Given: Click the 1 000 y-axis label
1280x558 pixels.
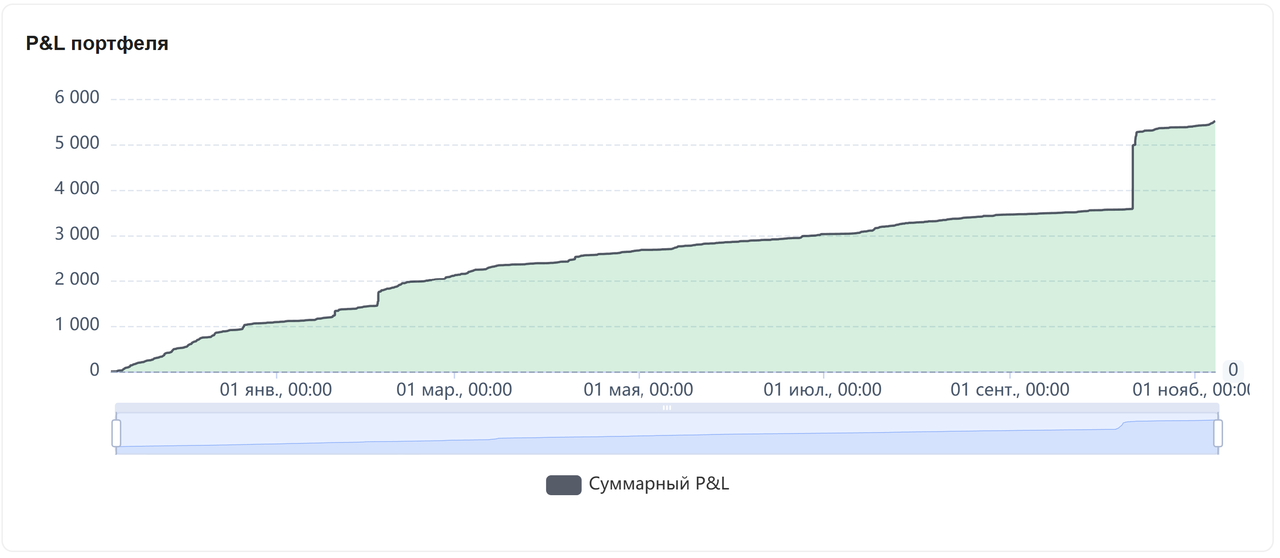Looking at the screenshot, I should (x=76, y=325).
